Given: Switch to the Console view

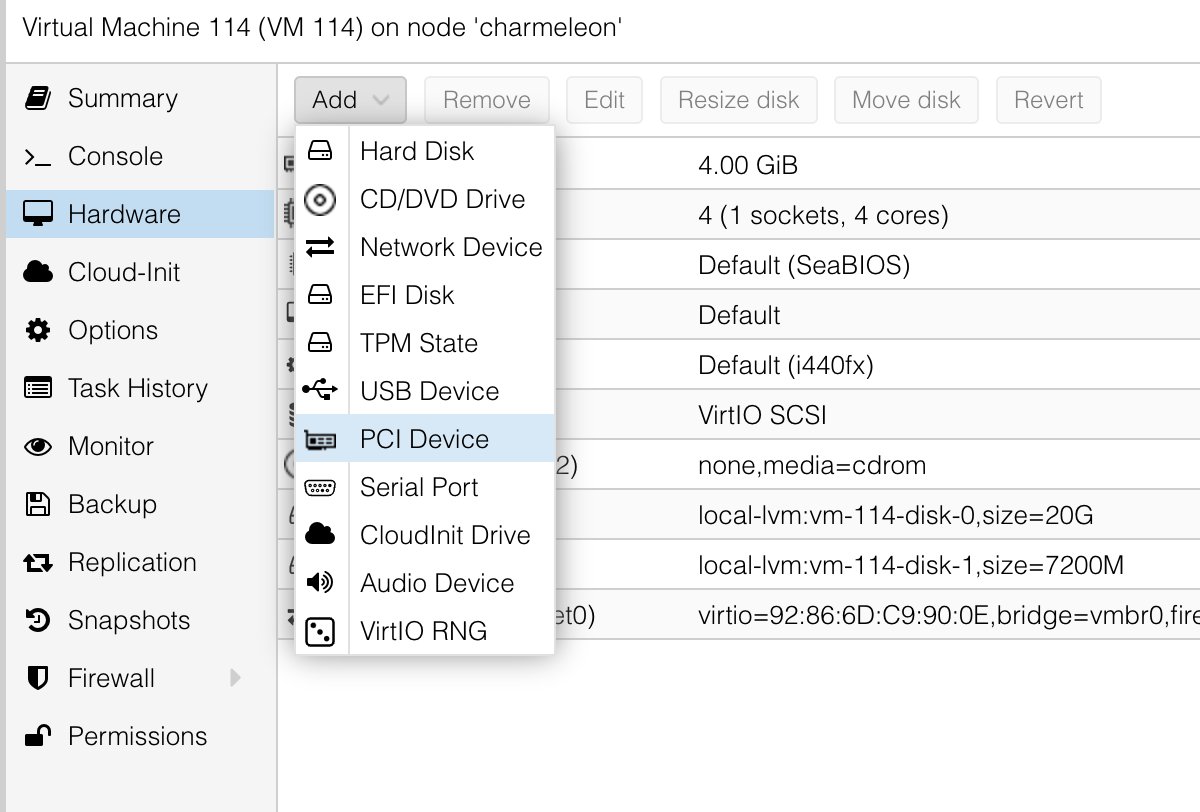Looking at the screenshot, I should [x=115, y=156].
